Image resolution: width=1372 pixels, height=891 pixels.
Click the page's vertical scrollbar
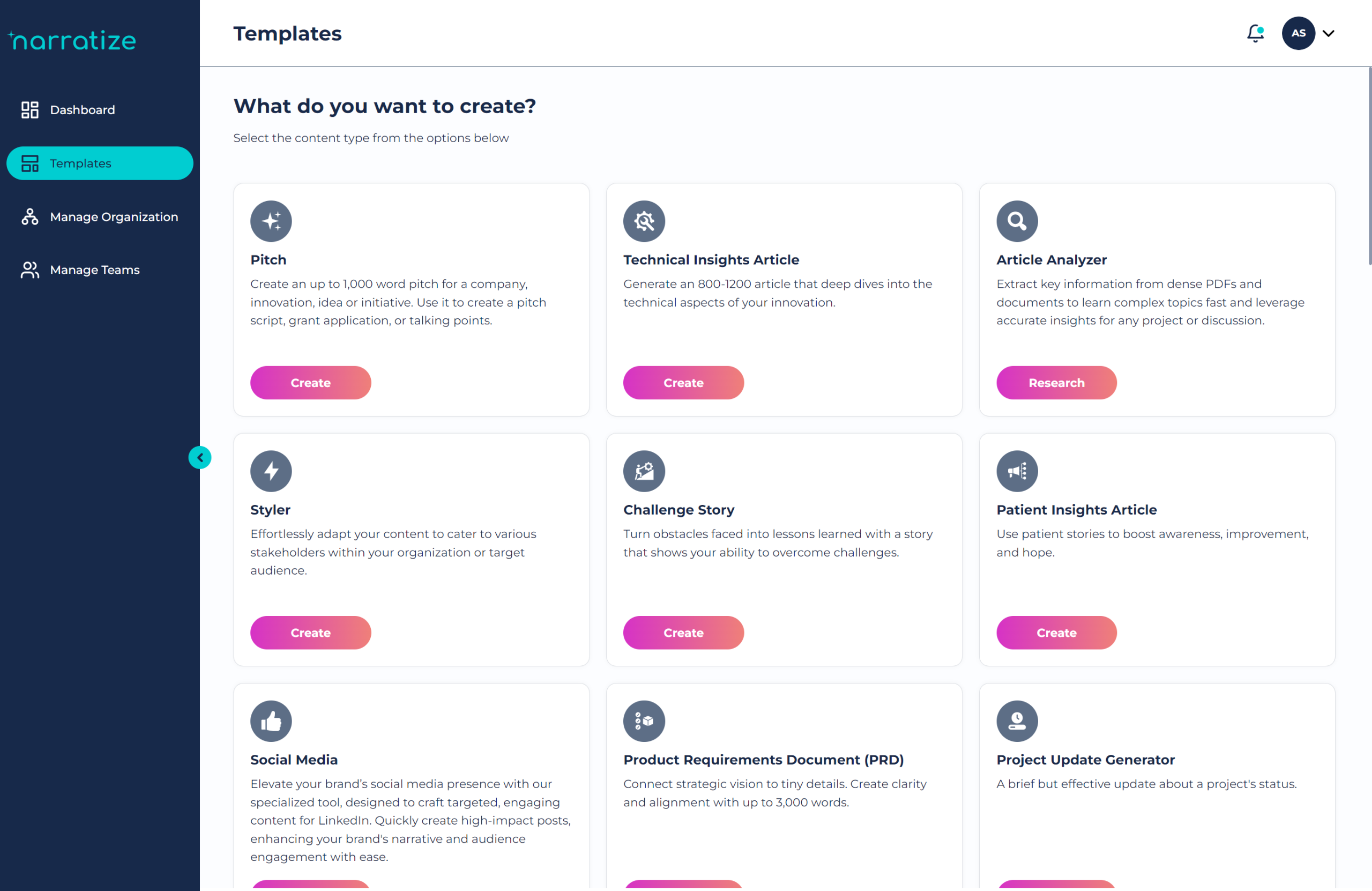tap(1369, 166)
